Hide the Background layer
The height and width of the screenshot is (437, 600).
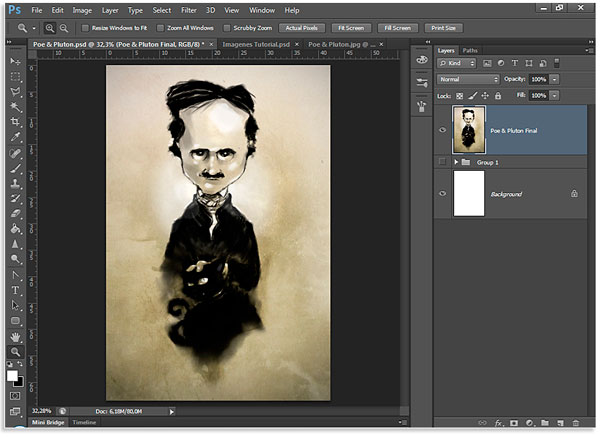[x=443, y=194]
